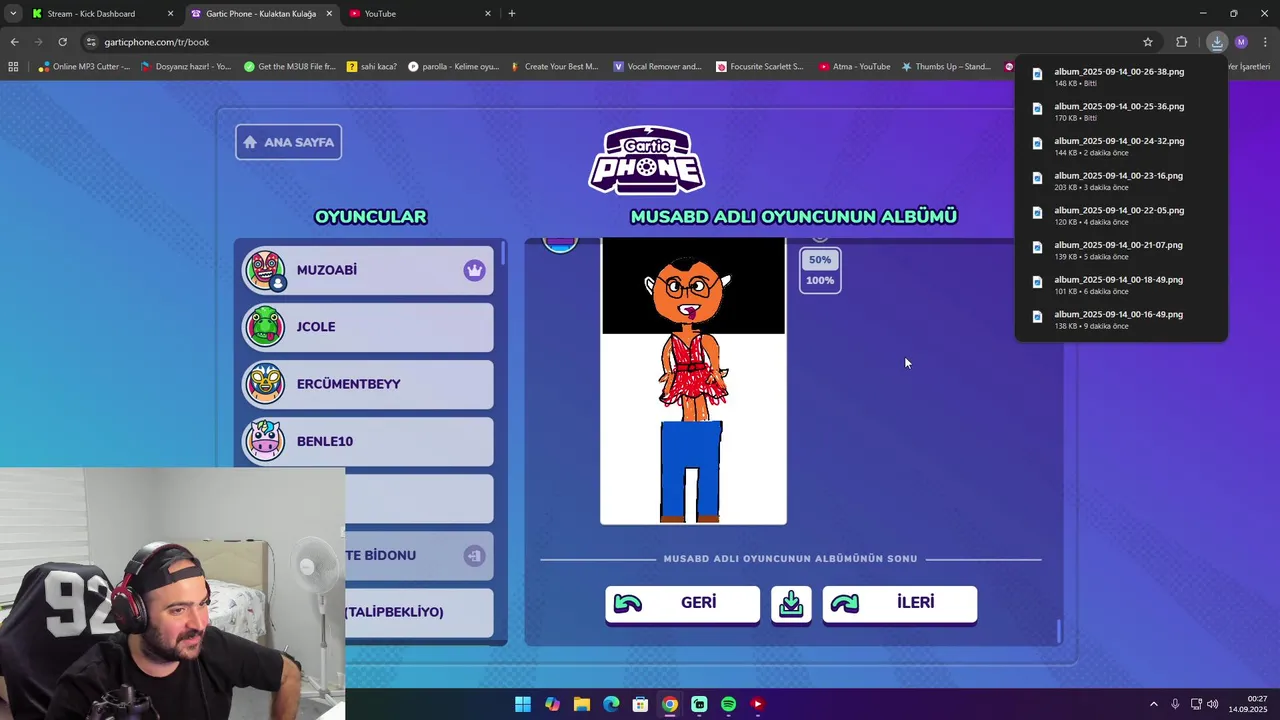The height and width of the screenshot is (720, 1280).
Task: Click ERCÜMENTBEYY's masked avatar icon
Action: (265, 384)
